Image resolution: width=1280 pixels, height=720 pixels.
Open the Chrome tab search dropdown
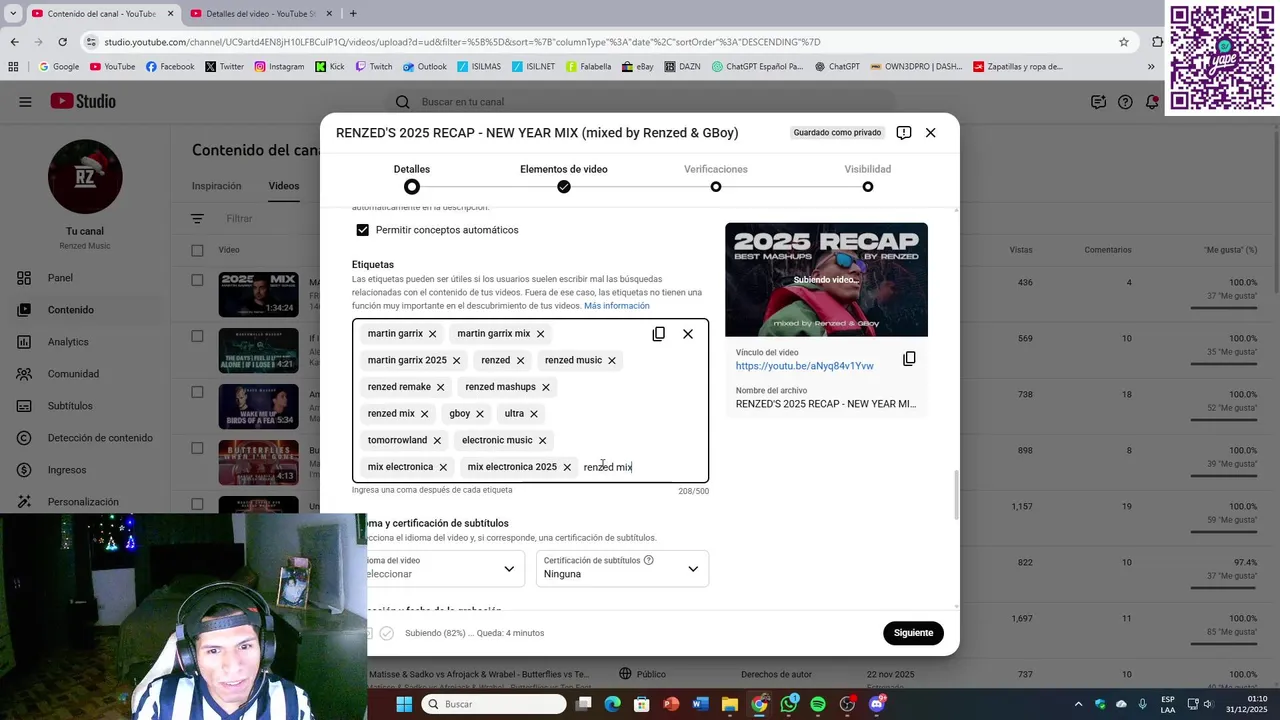[x=13, y=13]
